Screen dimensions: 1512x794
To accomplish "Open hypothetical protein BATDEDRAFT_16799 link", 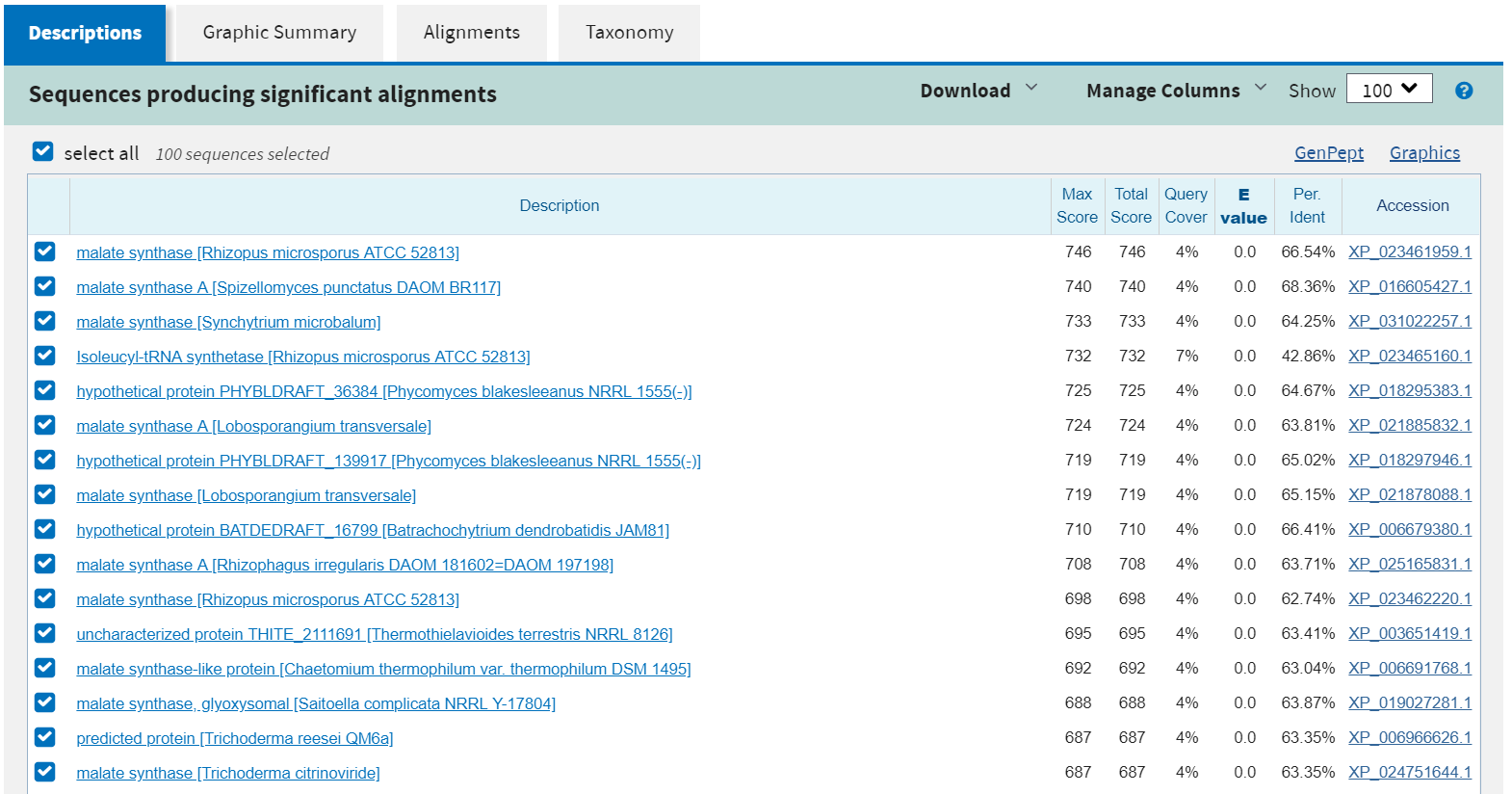I will click(373, 530).
